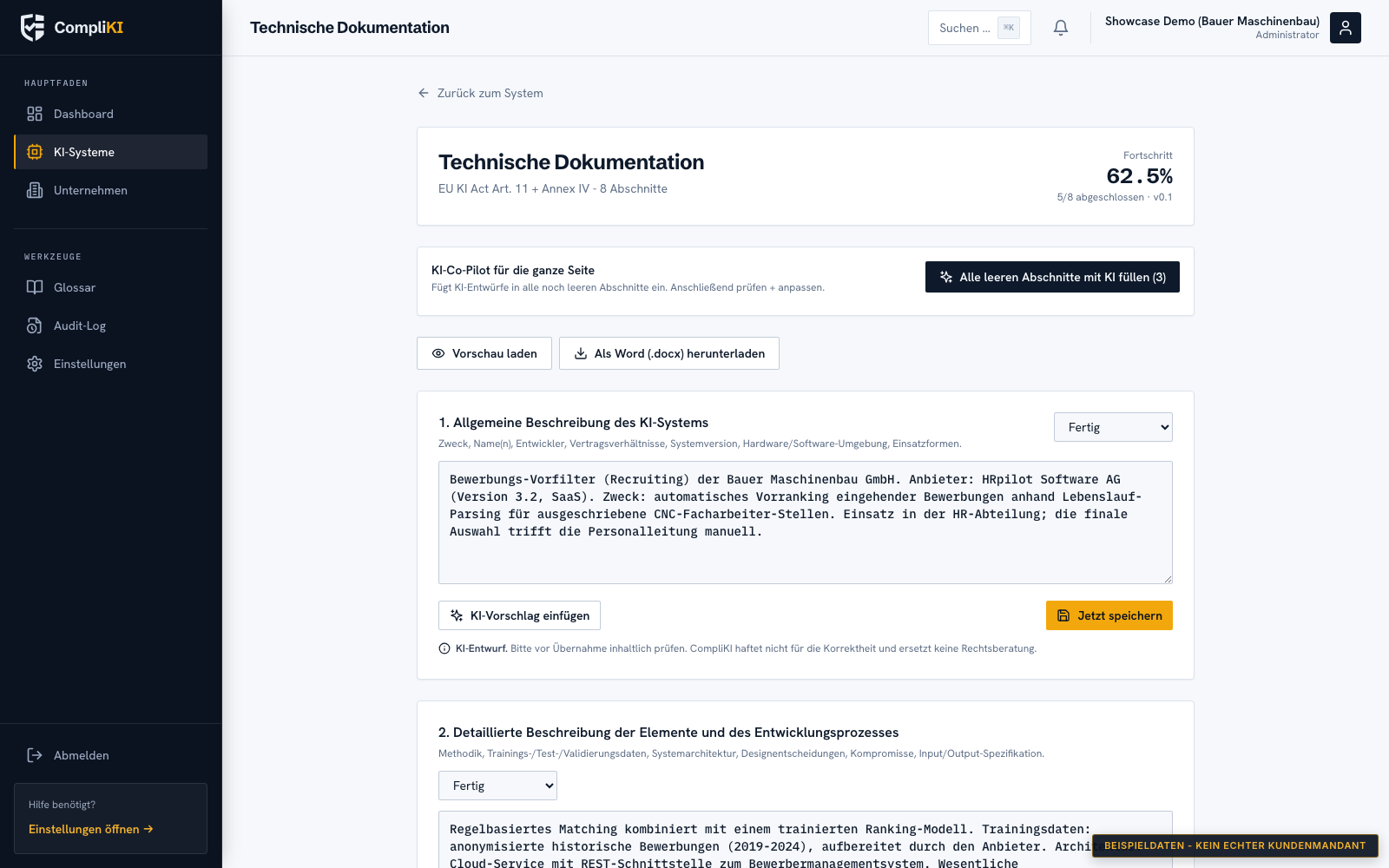Open Einstellungen in the sidebar

tap(110, 364)
